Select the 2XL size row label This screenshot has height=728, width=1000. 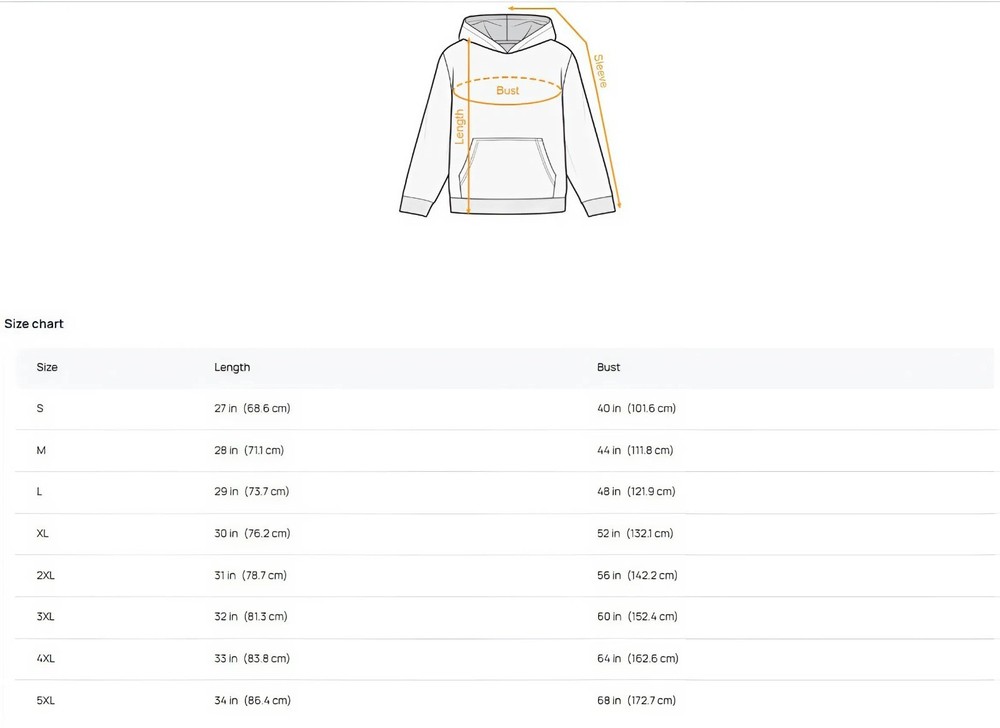(x=45, y=576)
